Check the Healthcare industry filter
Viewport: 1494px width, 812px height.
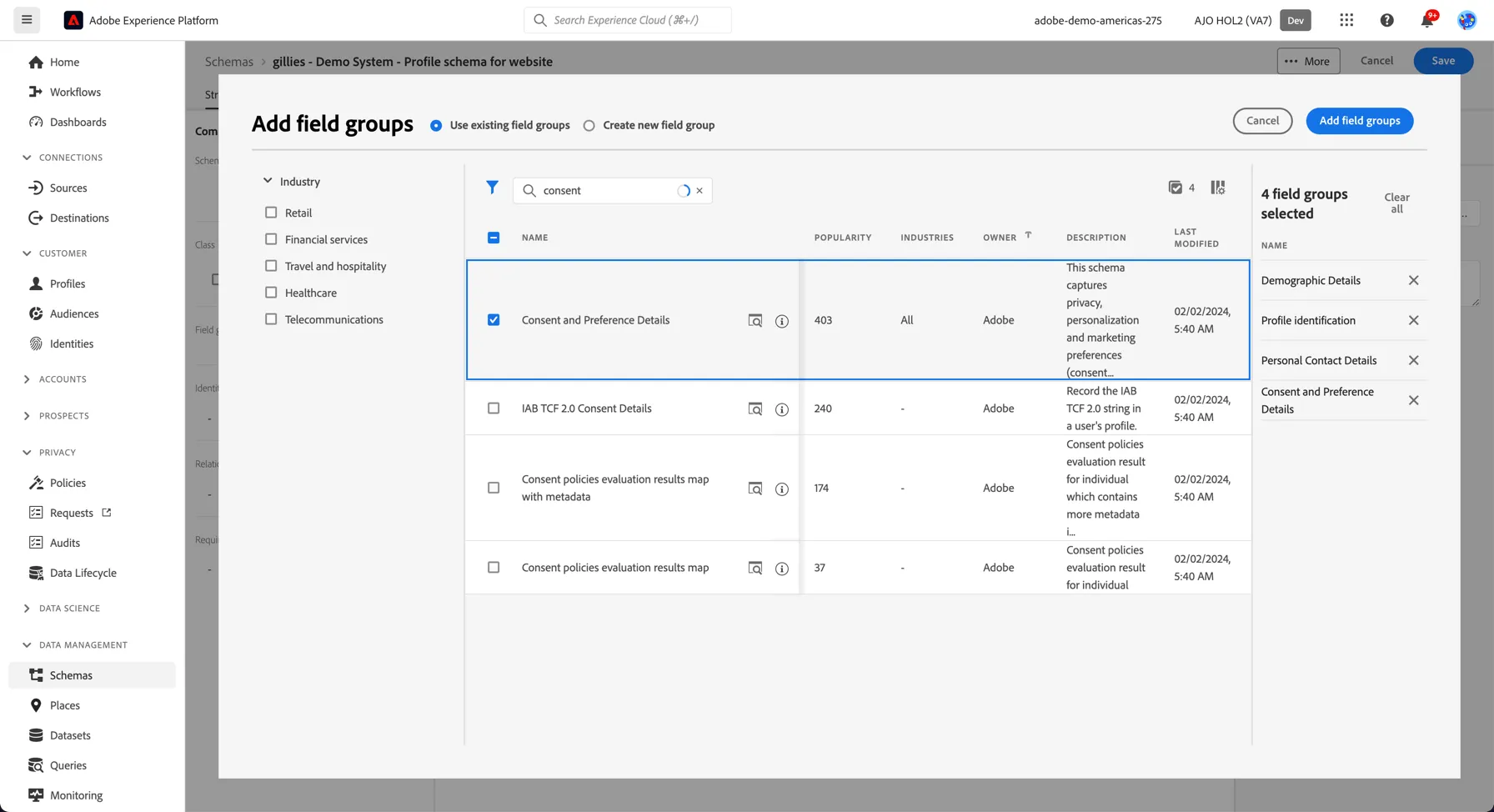pos(271,293)
